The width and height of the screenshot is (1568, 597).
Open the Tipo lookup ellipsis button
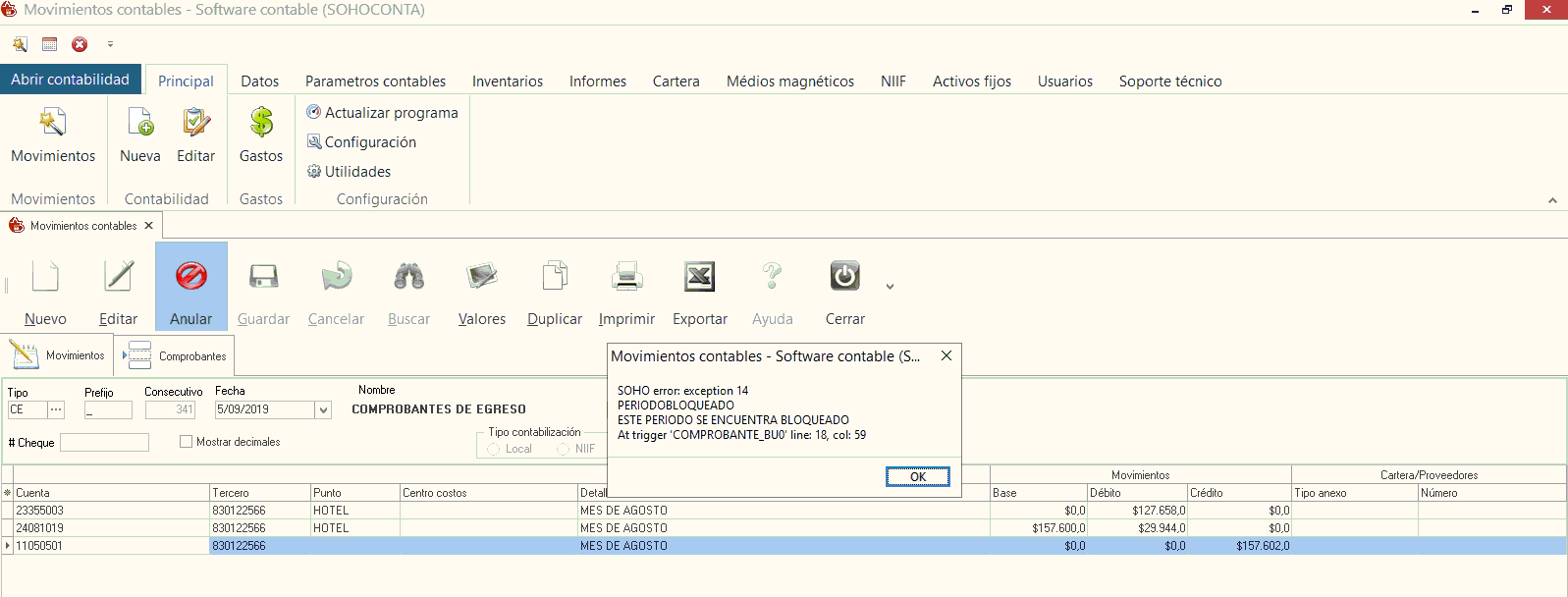tap(56, 410)
